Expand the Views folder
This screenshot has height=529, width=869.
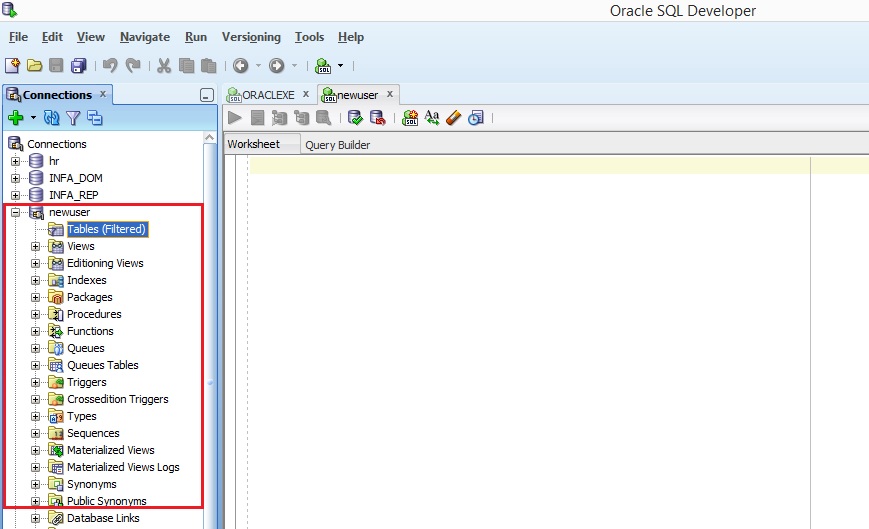[35, 246]
